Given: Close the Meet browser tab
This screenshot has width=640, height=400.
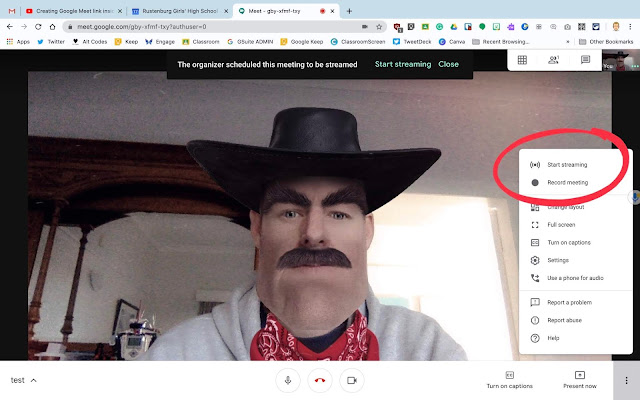Looking at the screenshot, I should click(332, 11).
